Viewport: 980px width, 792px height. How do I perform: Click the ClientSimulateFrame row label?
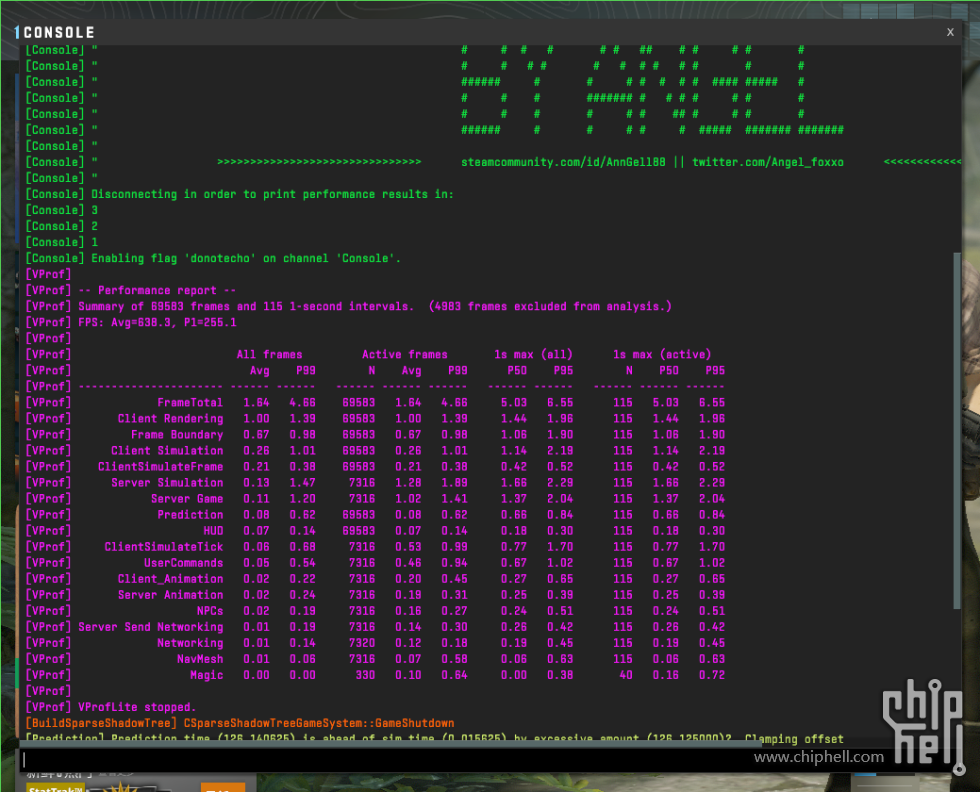[x=161, y=467]
